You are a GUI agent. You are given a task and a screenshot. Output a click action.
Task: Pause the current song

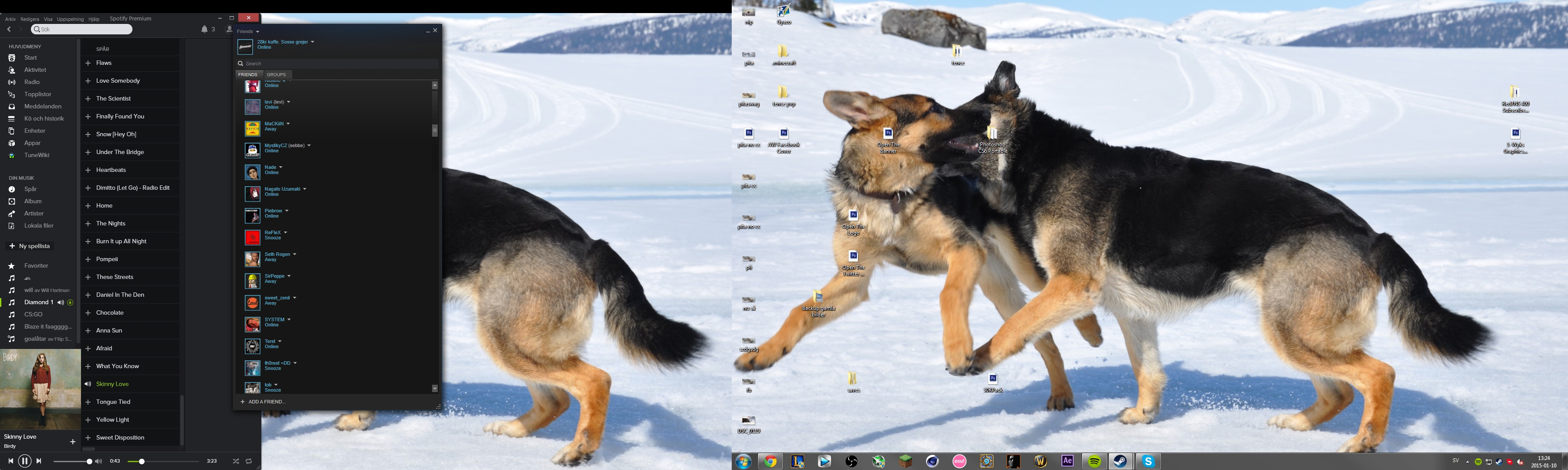(24, 461)
